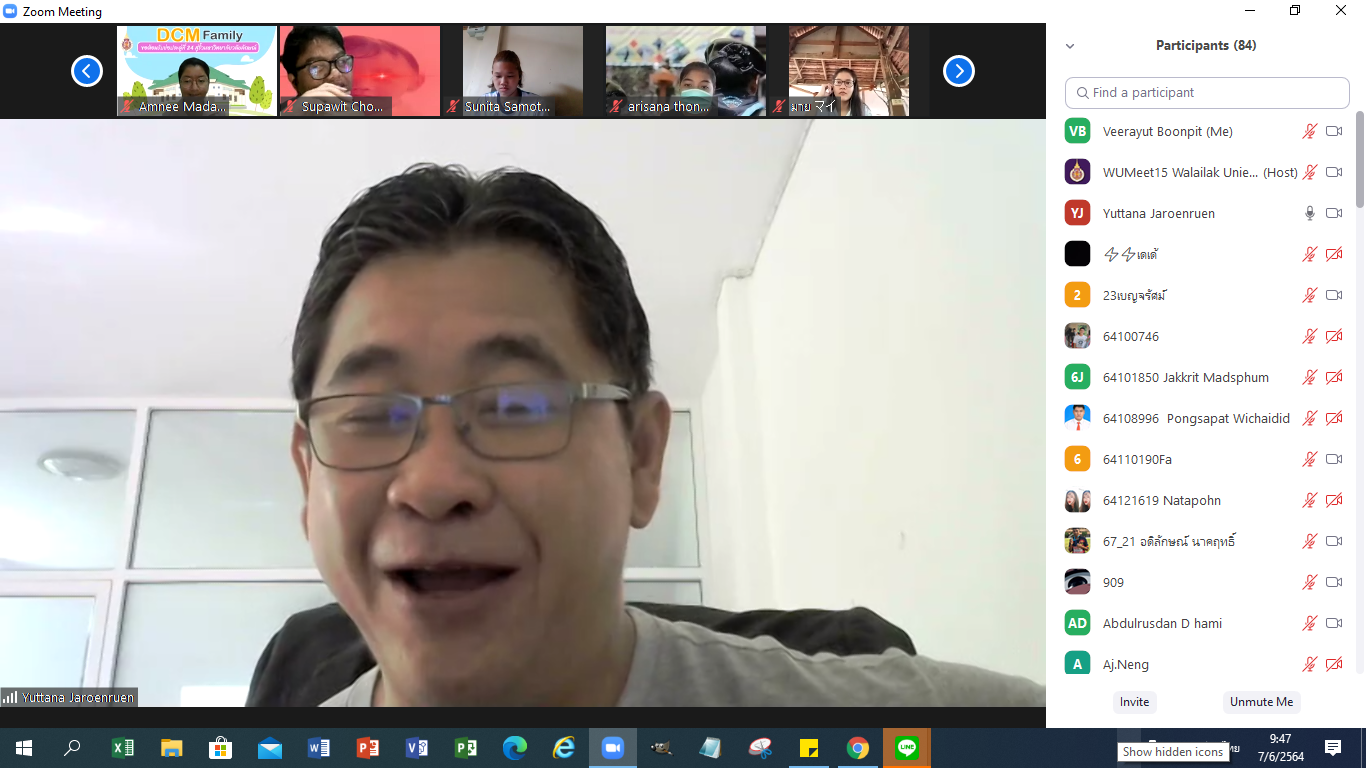Click Veerayut Boonpit's muted microphone icon
This screenshot has width=1366, height=768.
click(1309, 131)
